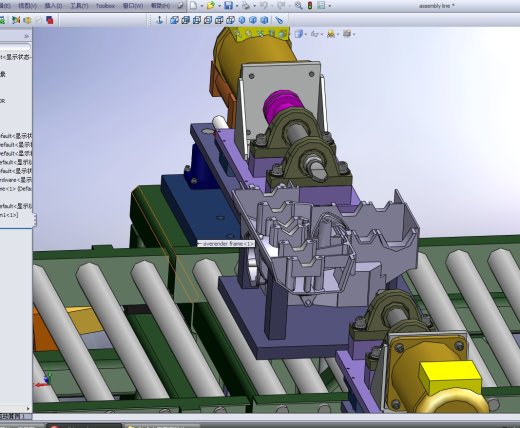Select the fifth standard view cube icon

[219, 20]
